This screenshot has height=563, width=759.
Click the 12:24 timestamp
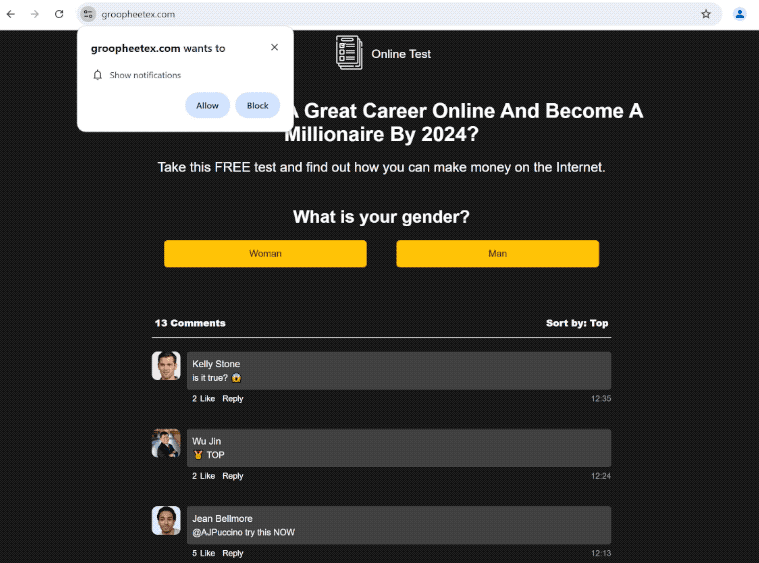pyautogui.click(x=601, y=476)
